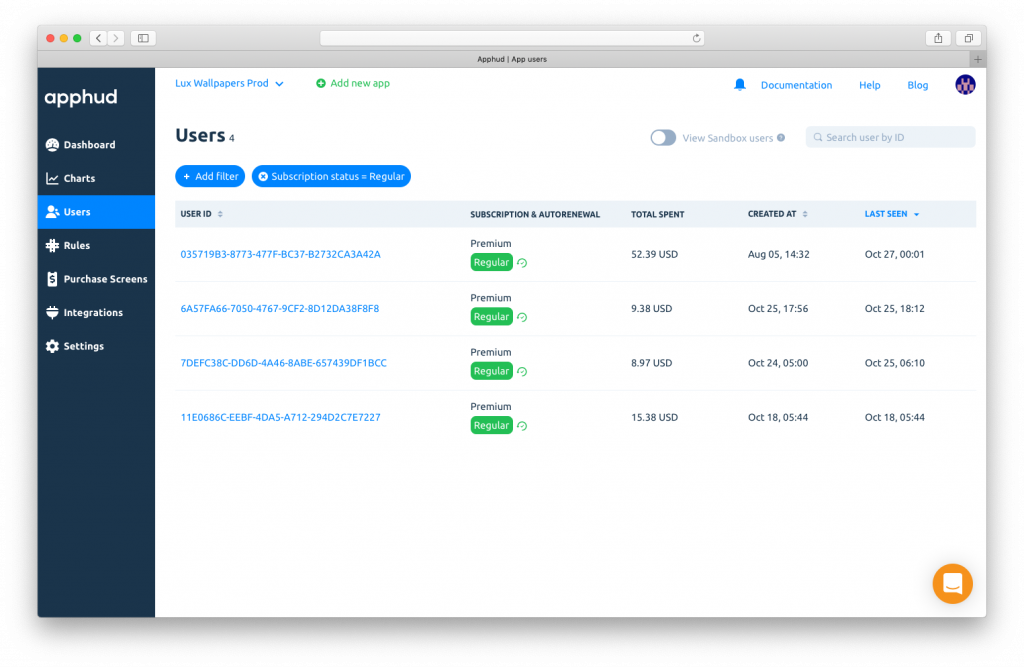Go back with browser back arrow
The width and height of the screenshot is (1024, 667).
coord(99,39)
